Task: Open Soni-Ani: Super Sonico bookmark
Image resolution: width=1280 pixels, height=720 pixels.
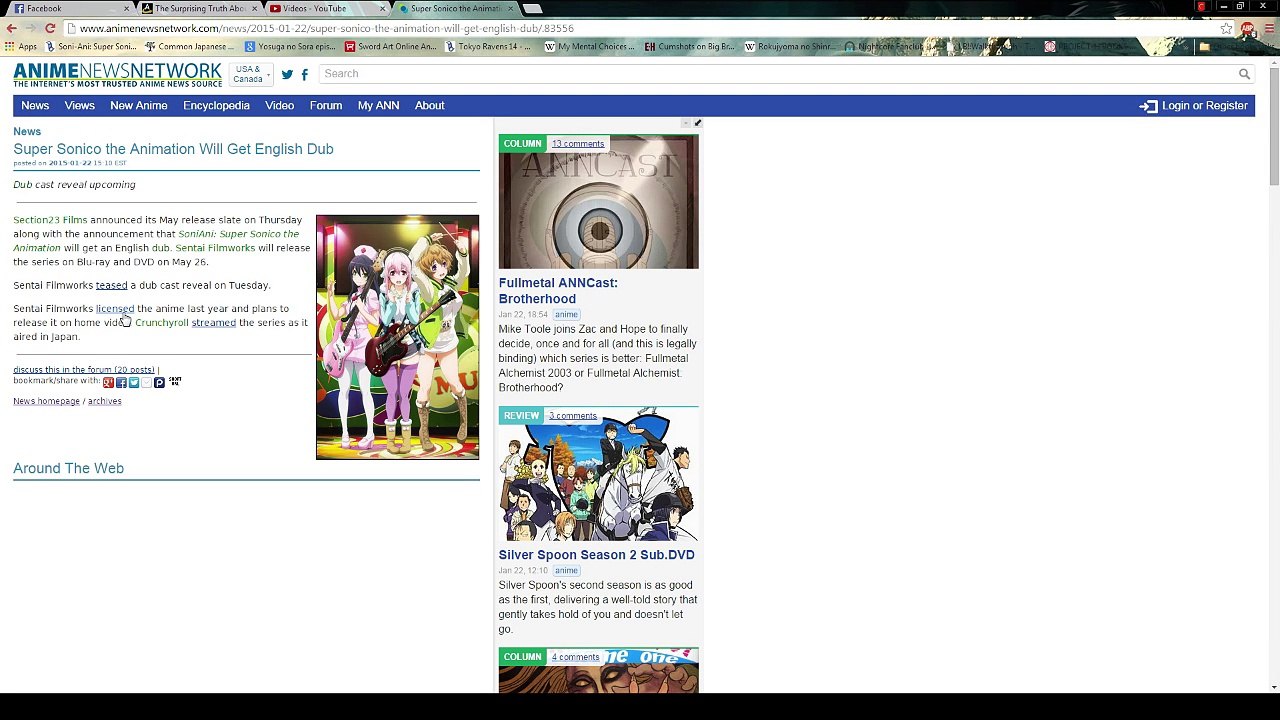Action: 91,46
